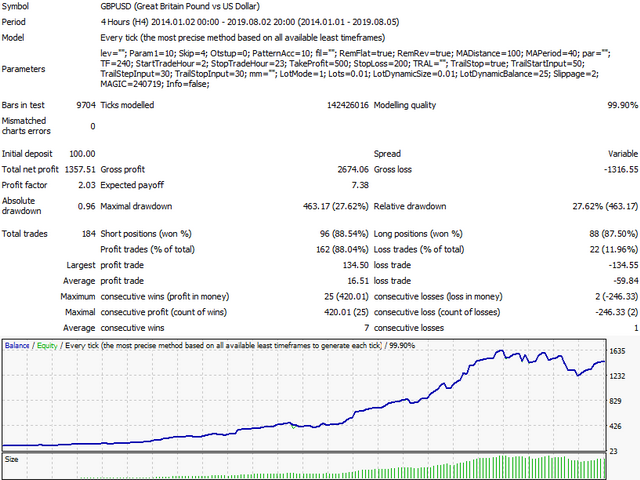Click the Profit trades value 162 (88.04%)

(342, 249)
